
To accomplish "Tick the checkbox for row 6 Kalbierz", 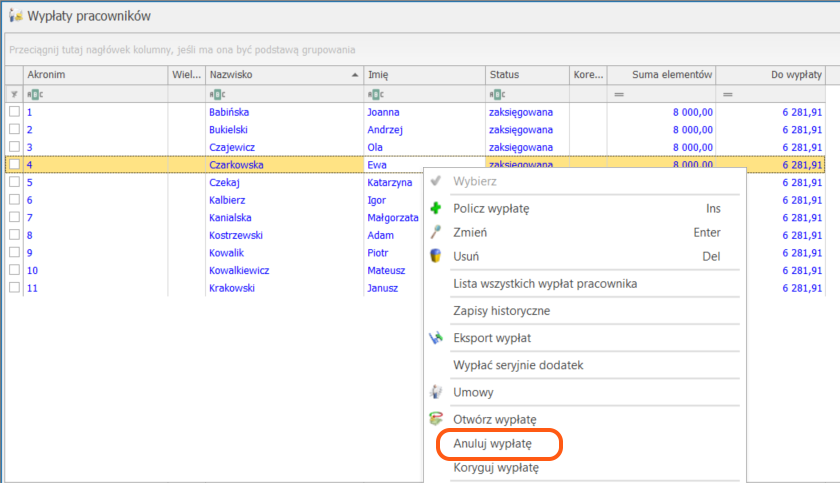I will (x=14, y=199).
